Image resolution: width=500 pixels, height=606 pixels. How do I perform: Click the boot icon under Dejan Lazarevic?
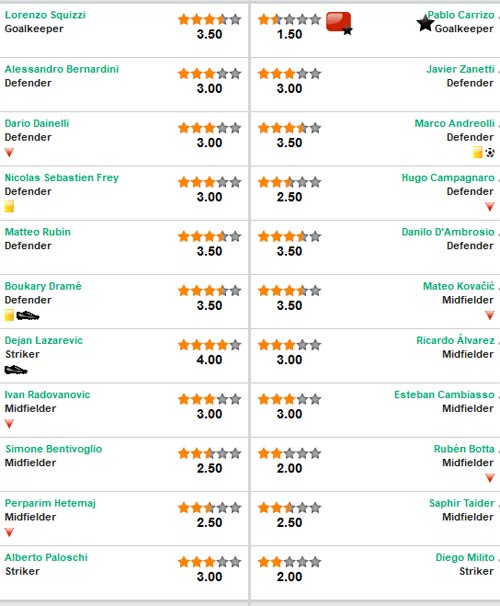click(x=16, y=370)
